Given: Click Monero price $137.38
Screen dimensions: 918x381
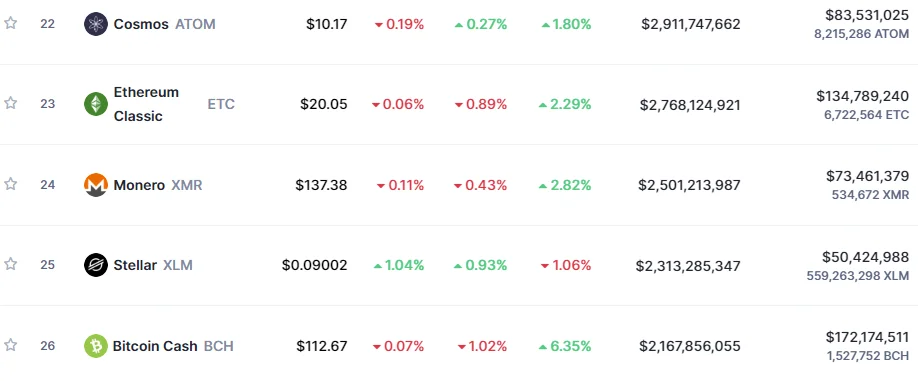Looking at the screenshot, I should point(321,186).
